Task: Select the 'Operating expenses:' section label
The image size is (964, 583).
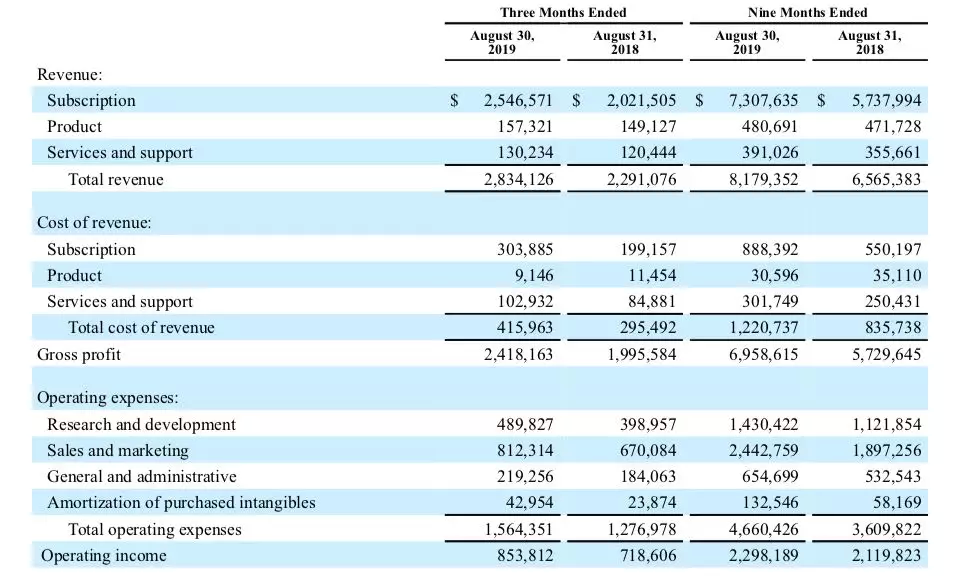Action: [x=108, y=398]
